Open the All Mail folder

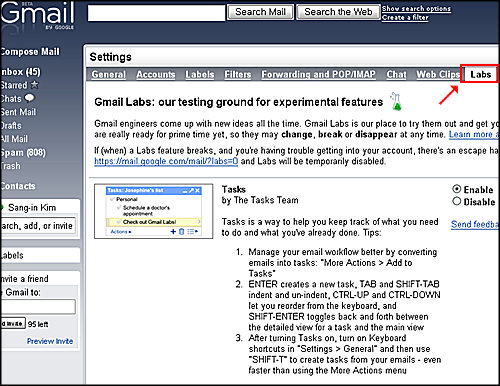(14, 139)
